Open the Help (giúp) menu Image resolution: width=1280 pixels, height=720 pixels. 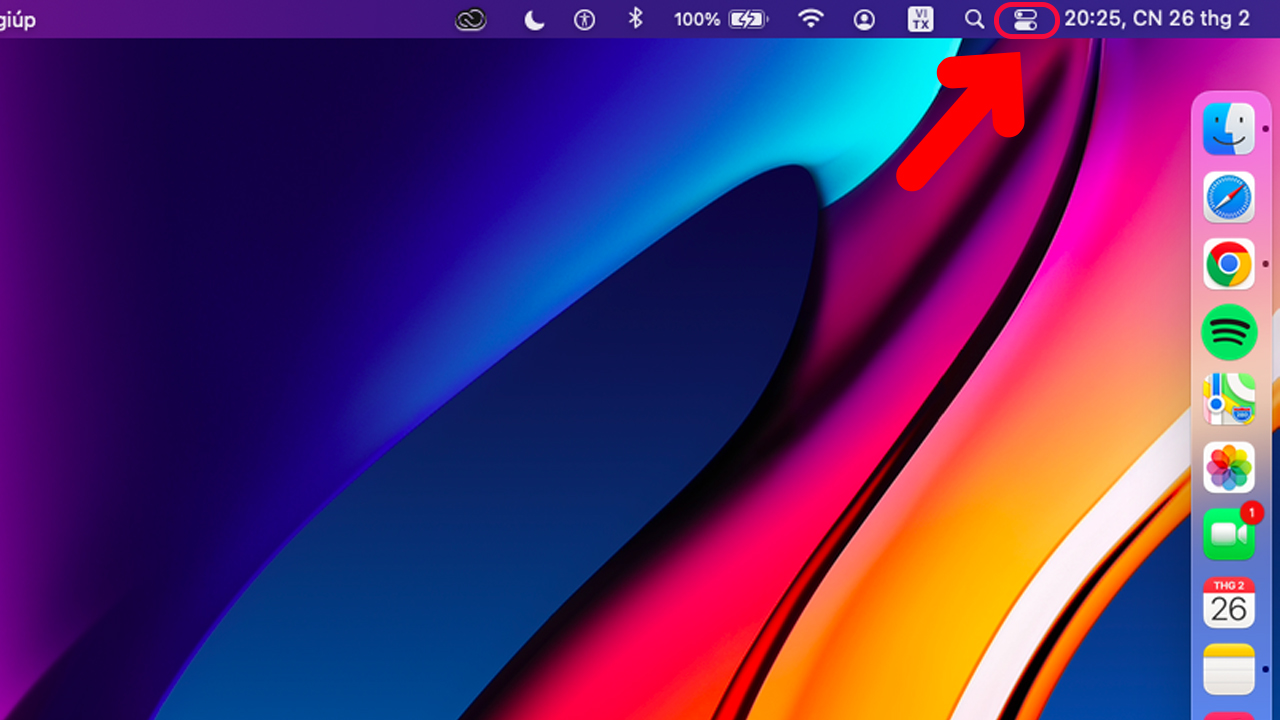[x=17, y=20]
